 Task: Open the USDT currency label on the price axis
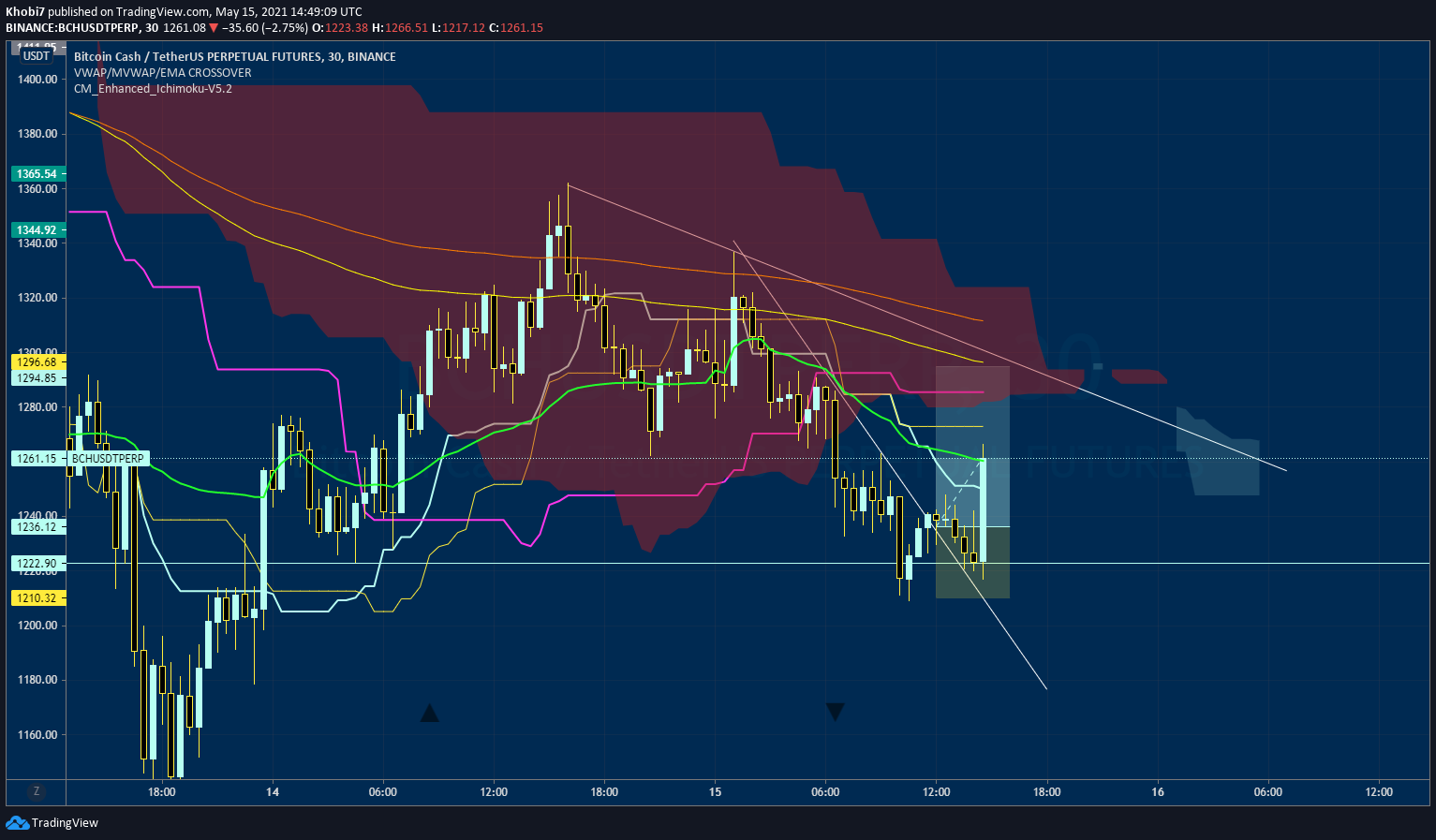(x=37, y=56)
